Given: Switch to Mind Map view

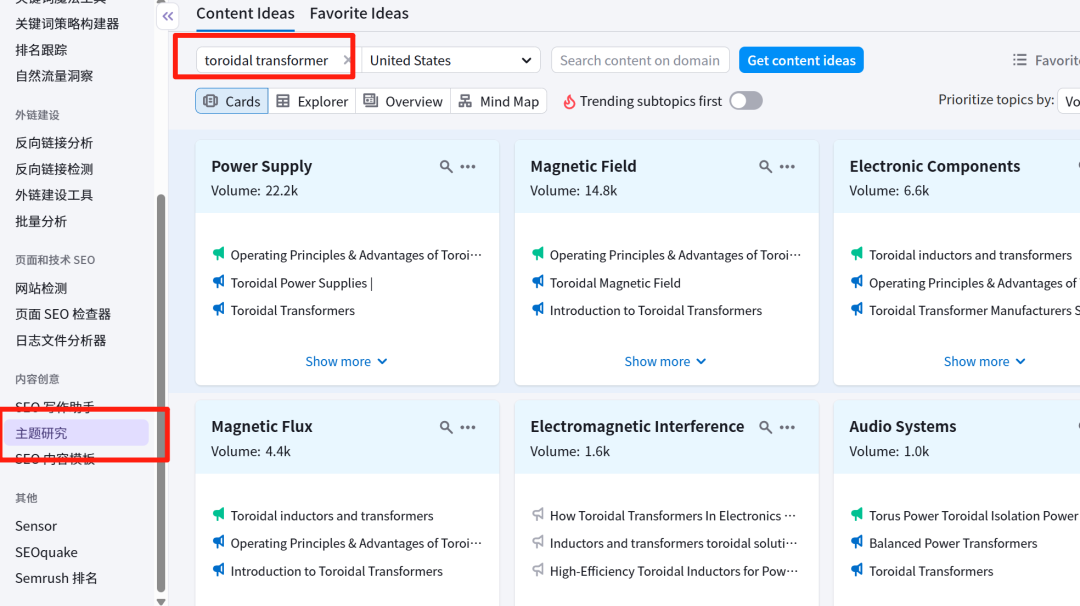Looking at the screenshot, I should 499,101.
